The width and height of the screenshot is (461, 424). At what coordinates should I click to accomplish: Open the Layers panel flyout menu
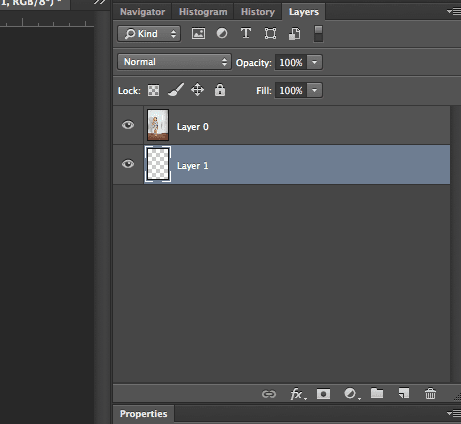click(454, 12)
